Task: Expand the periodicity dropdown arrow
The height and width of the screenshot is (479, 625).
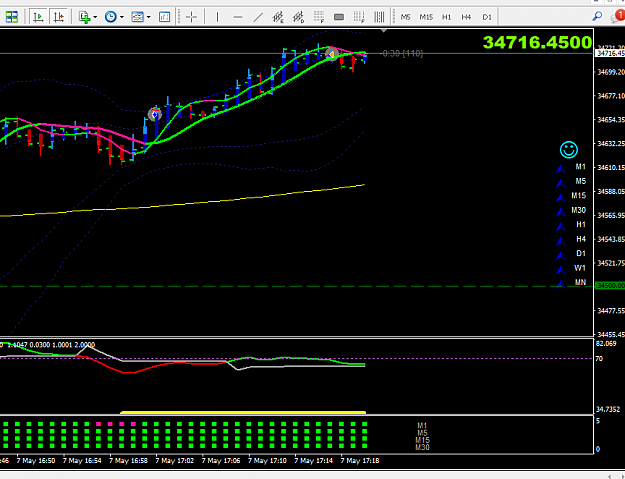Action: point(122,17)
